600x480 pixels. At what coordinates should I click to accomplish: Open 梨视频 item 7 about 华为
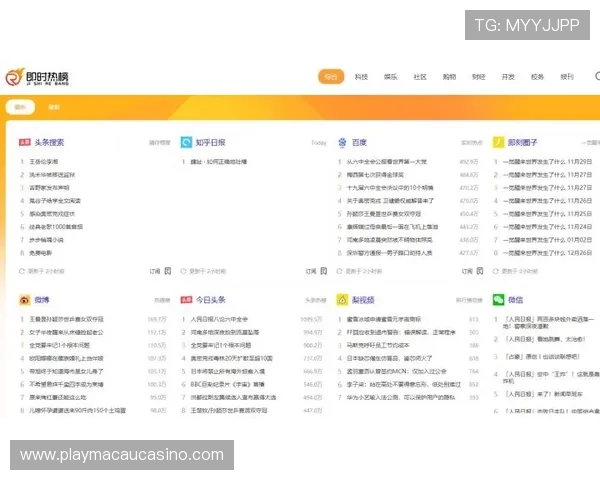(401, 397)
